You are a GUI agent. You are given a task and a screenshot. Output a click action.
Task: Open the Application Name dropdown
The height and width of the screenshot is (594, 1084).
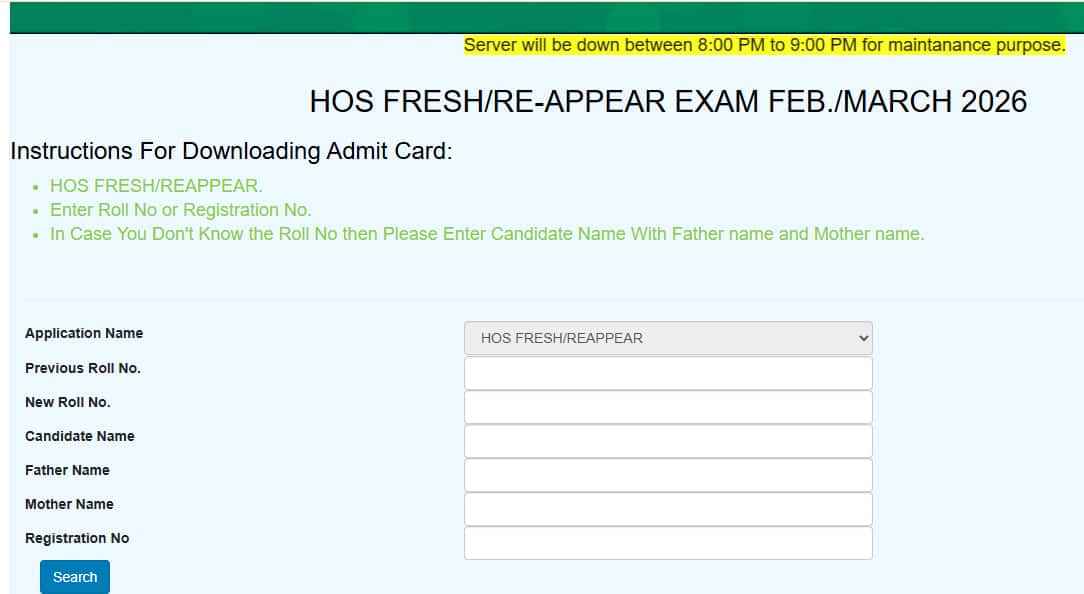coord(668,338)
